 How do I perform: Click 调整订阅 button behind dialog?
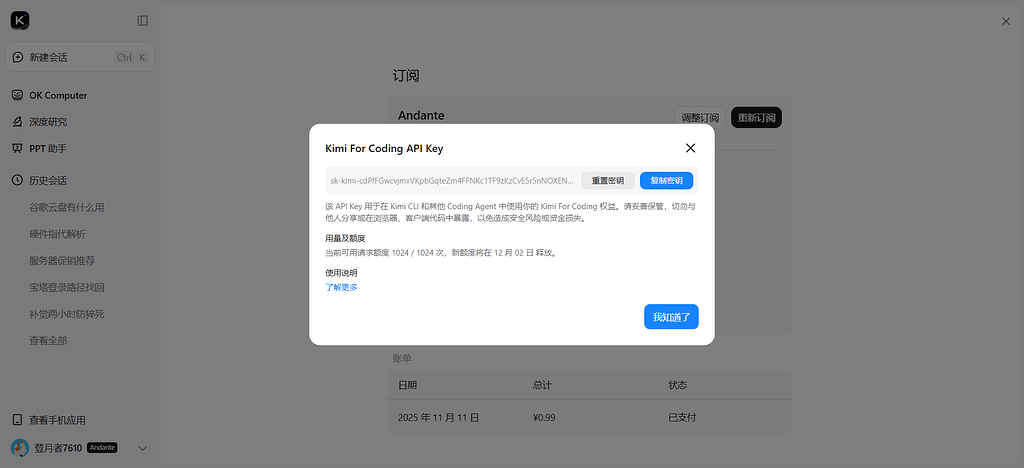[x=700, y=118]
